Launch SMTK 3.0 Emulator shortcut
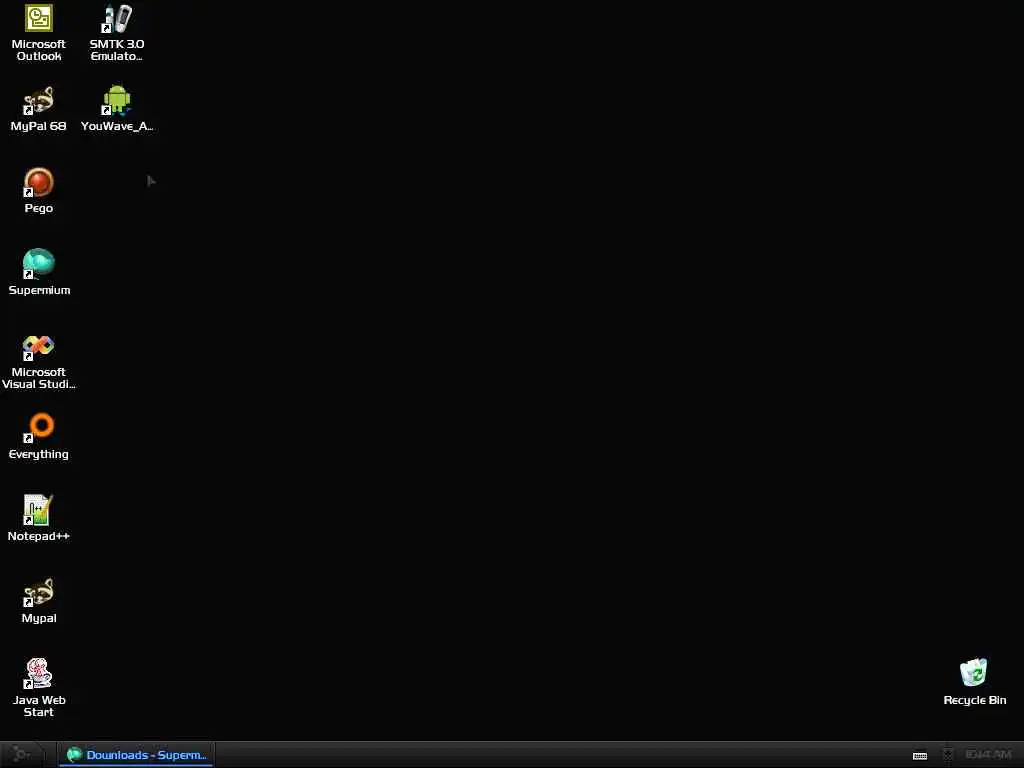 tap(117, 33)
